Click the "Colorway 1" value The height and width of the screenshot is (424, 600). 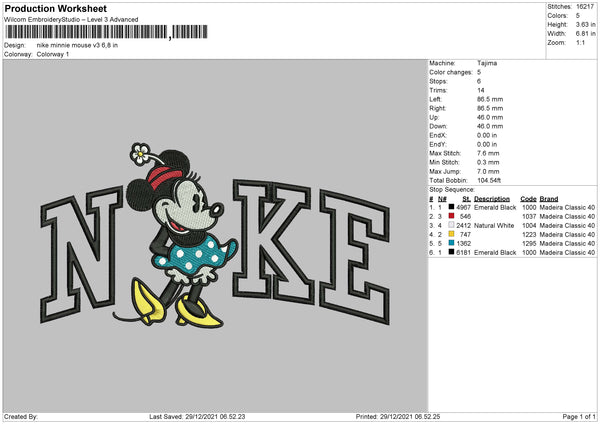click(x=53, y=54)
